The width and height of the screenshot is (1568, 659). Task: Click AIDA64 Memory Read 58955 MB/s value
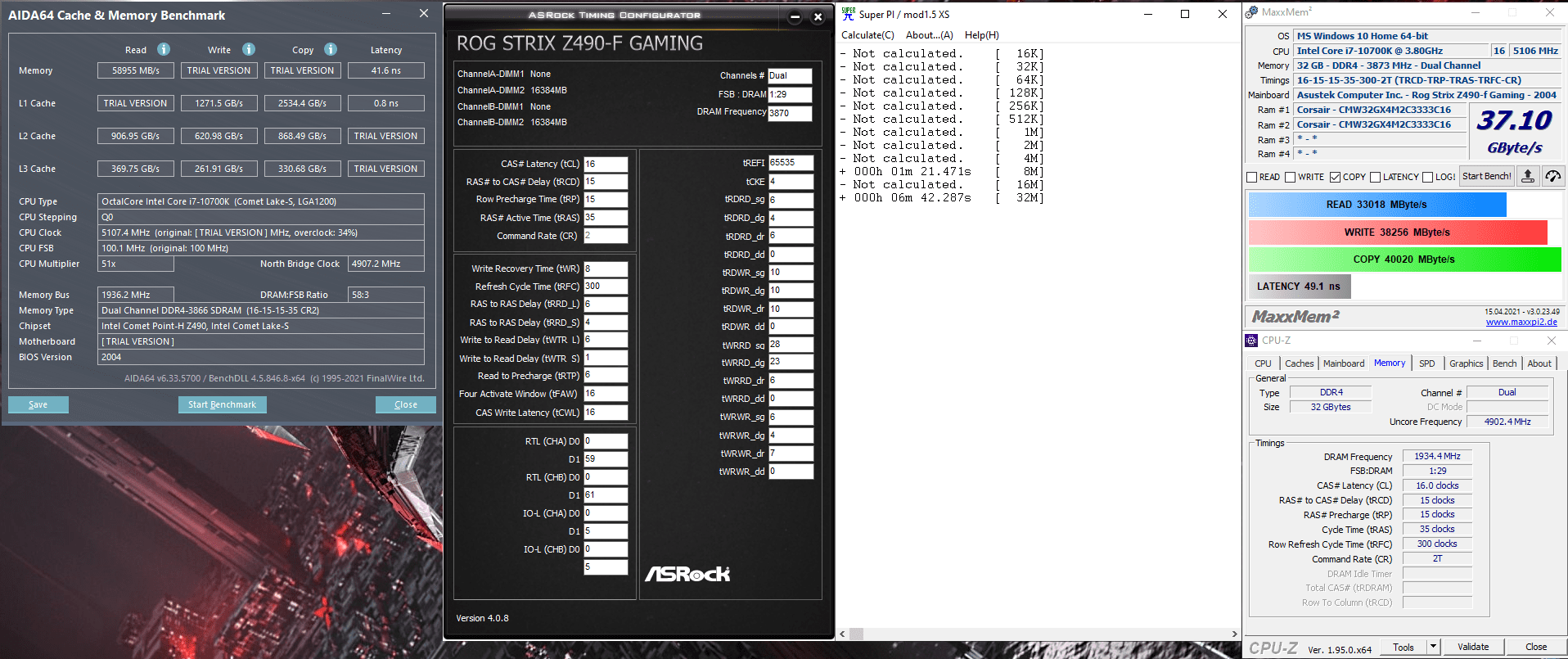pos(136,70)
